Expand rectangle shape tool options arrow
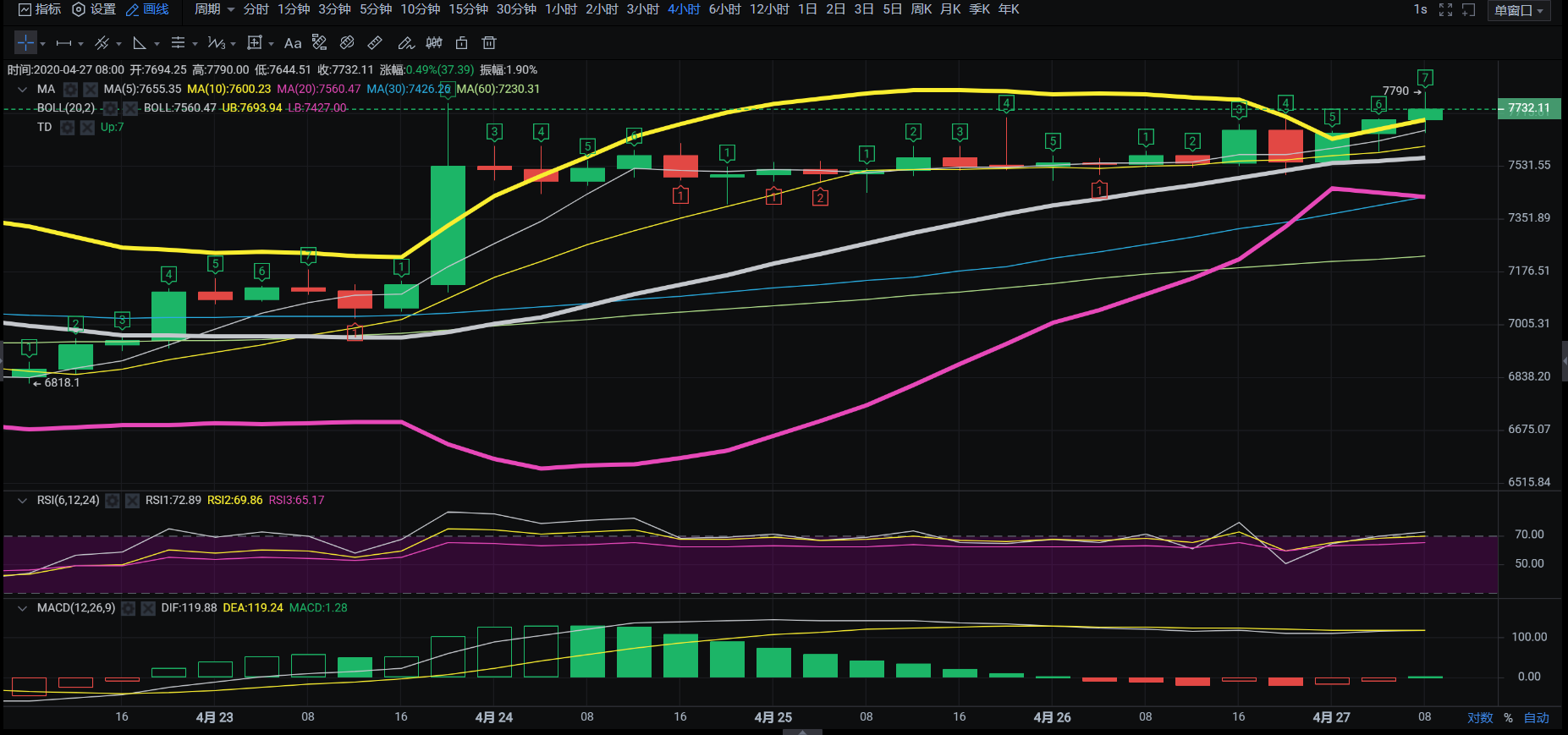Screen dimensions: 1568x735 point(271,44)
